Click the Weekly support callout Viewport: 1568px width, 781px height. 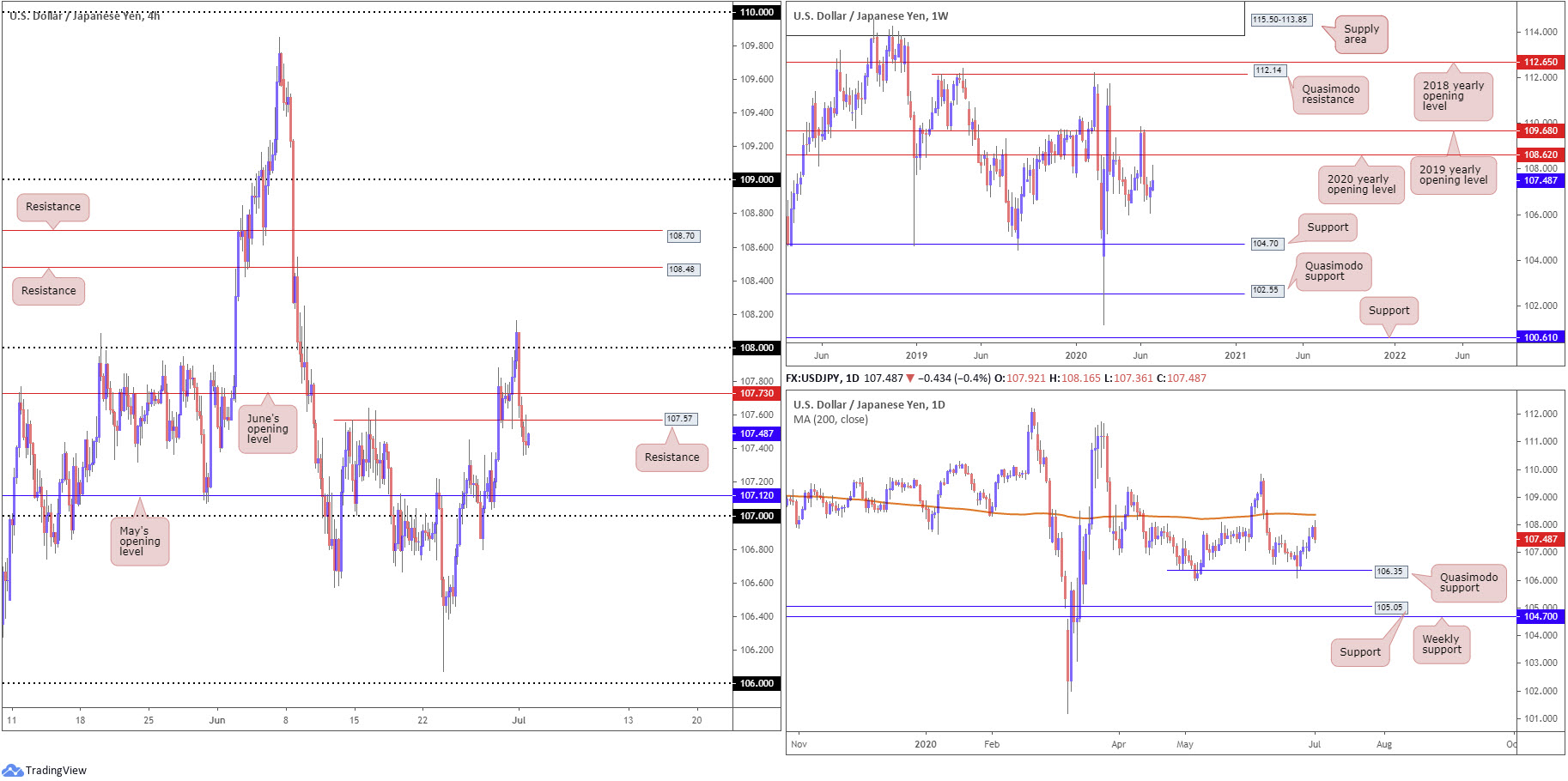click(x=1441, y=645)
